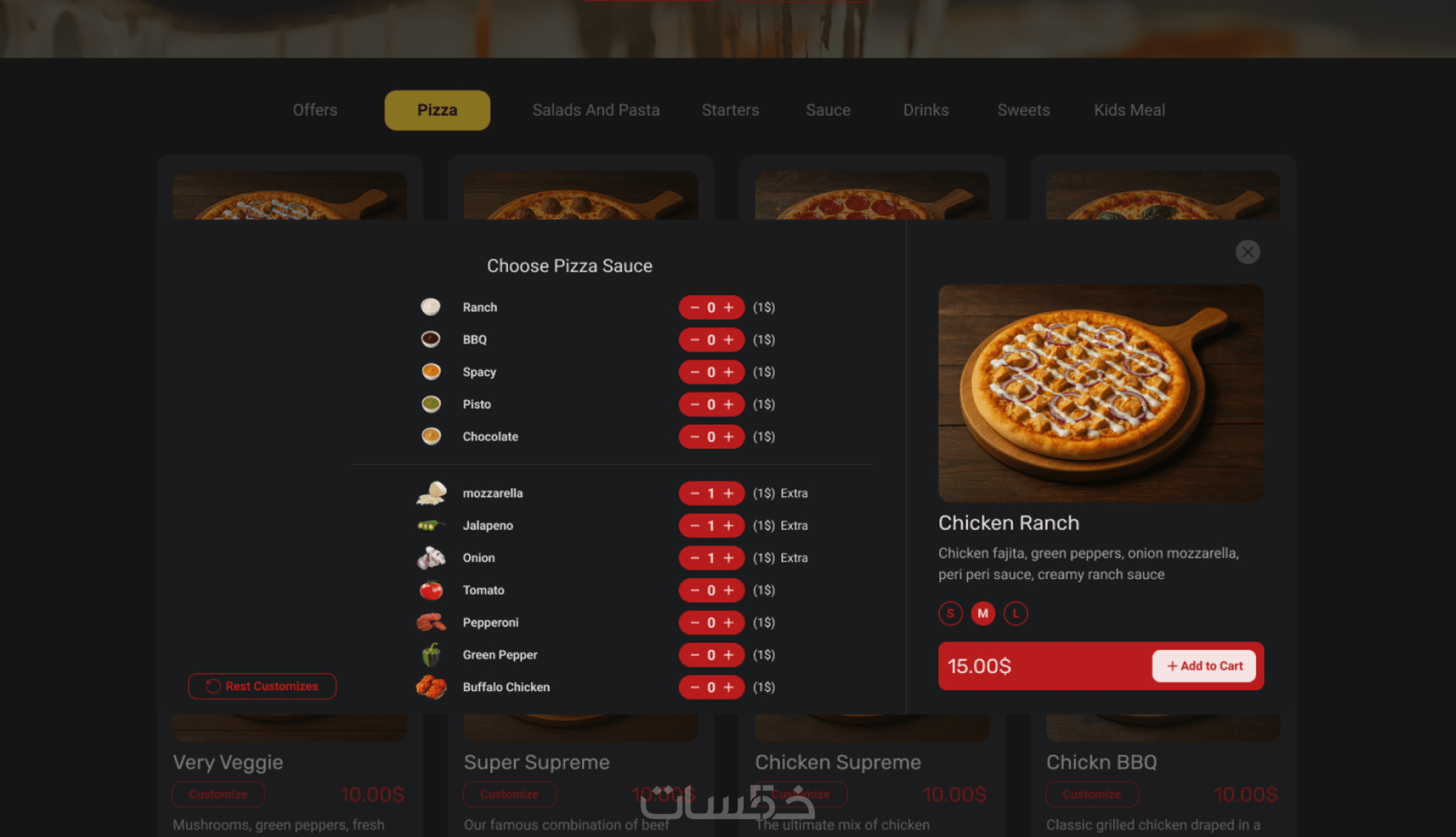Click Add to Cart button

point(1204,666)
